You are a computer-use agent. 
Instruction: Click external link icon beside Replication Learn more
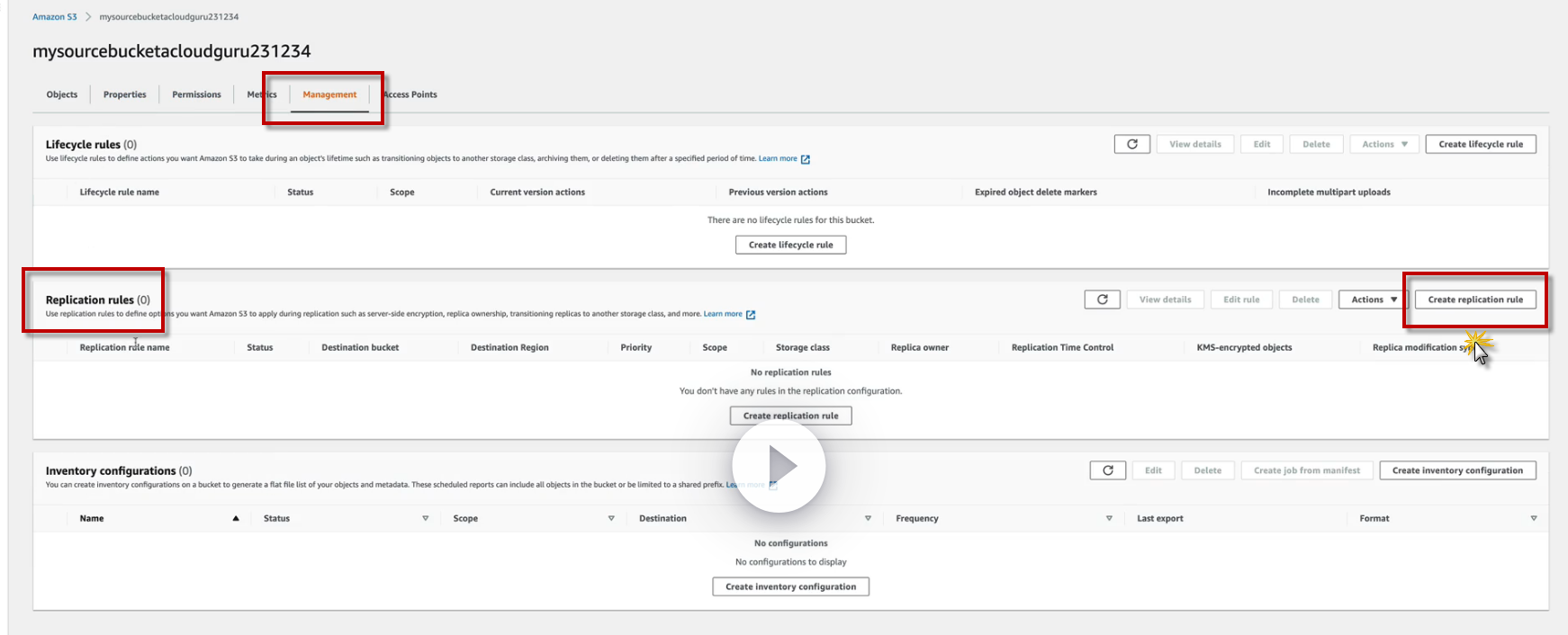click(x=751, y=315)
